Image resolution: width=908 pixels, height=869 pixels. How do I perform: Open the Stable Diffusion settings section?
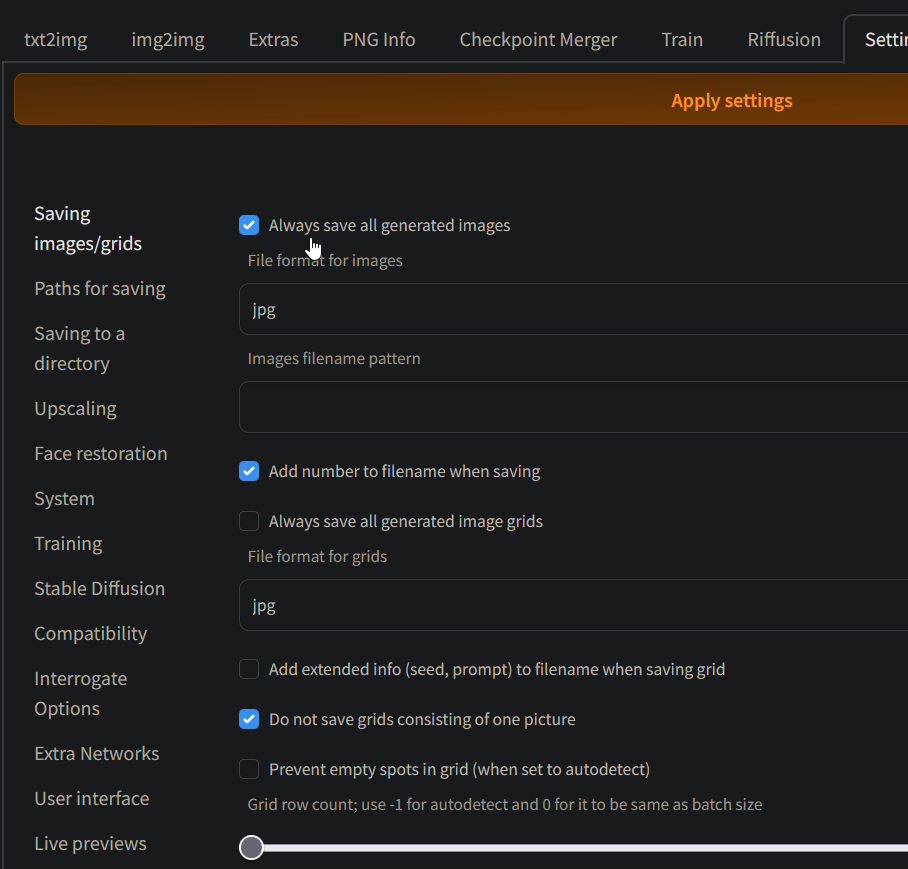[x=99, y=588]
